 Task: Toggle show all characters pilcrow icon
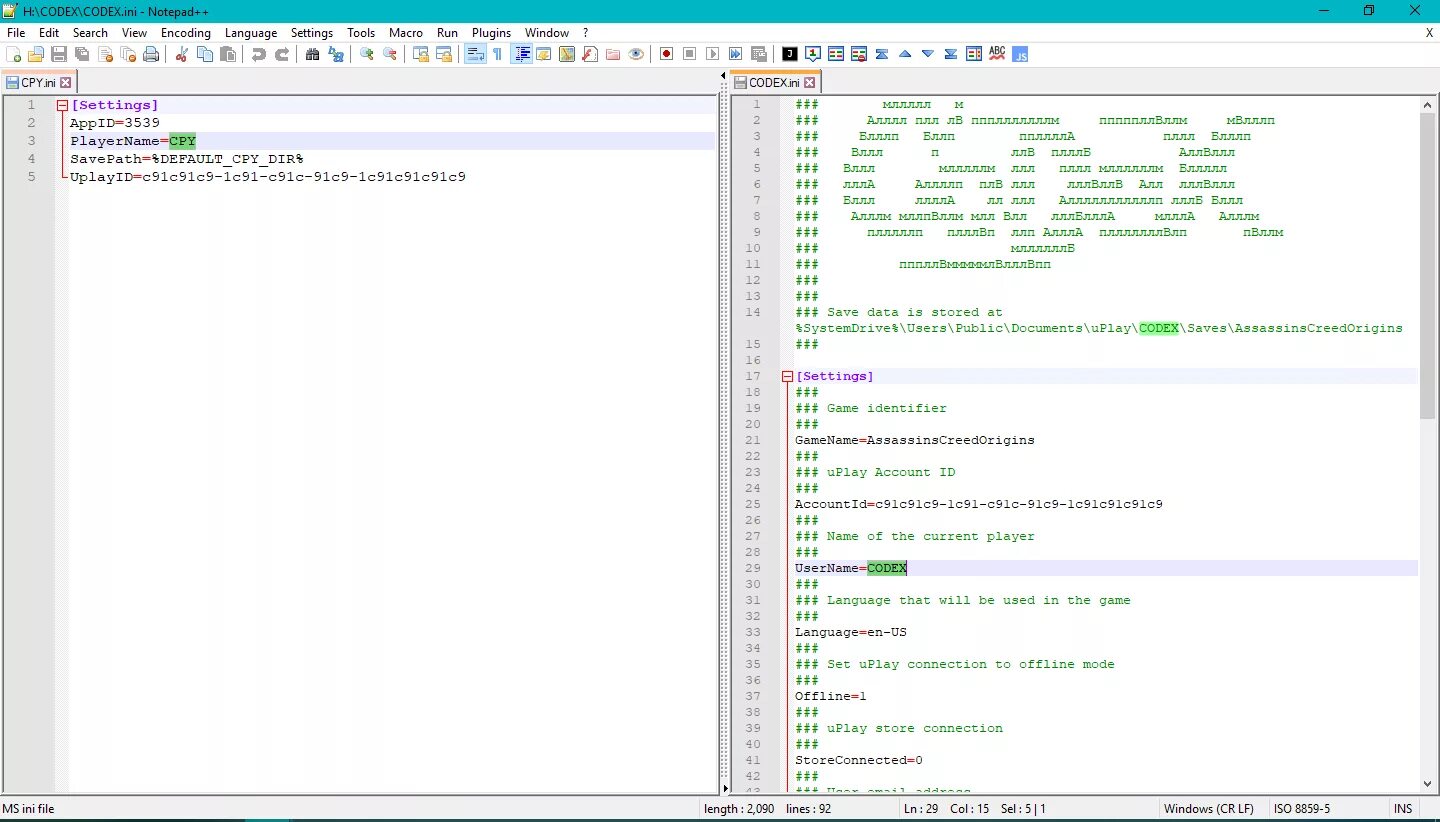click(x=497, y=54)
